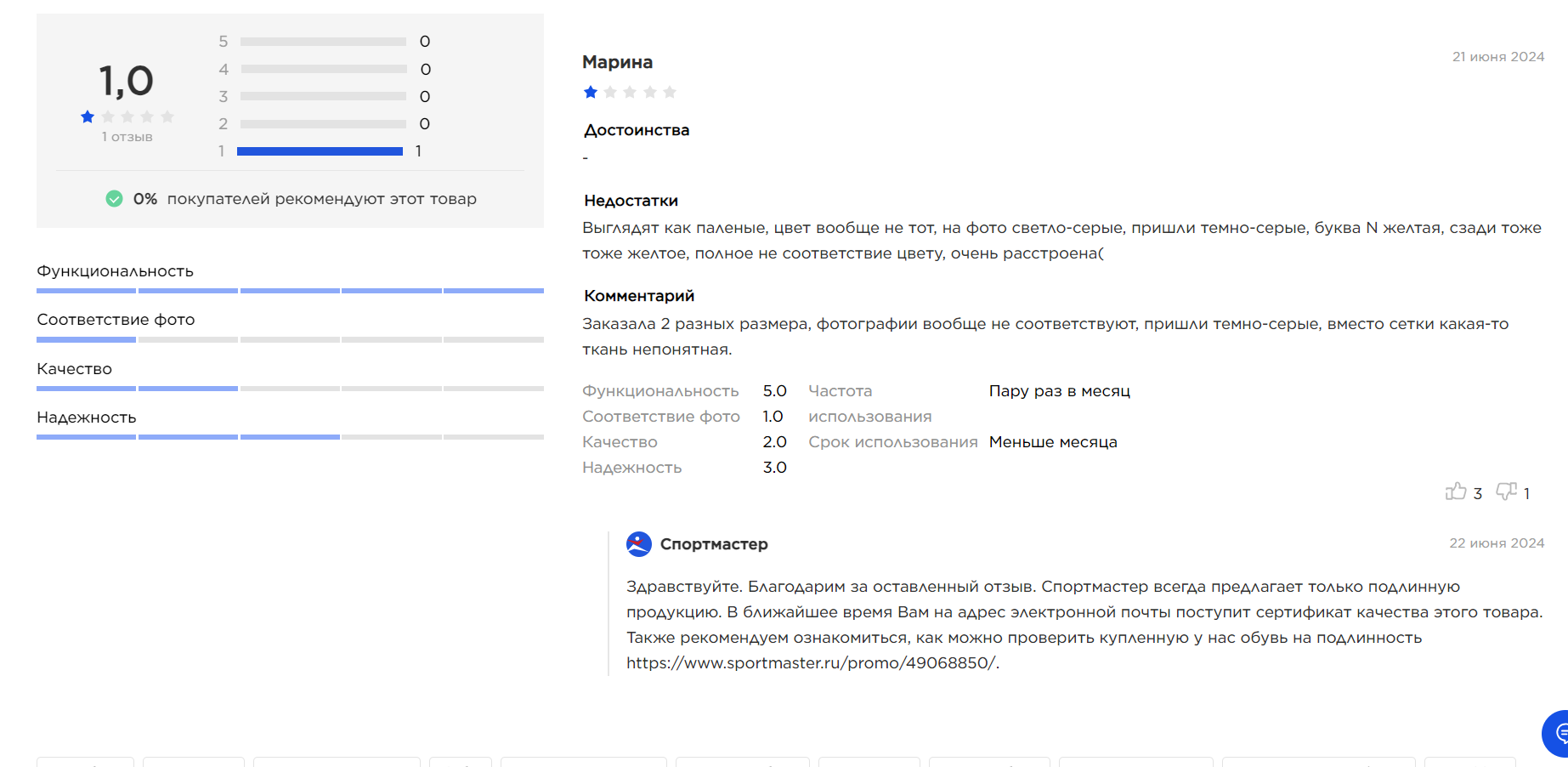Click the "1 отзыв" review count label
This screenshot has height=767, width=1568.
click(127, 137)
